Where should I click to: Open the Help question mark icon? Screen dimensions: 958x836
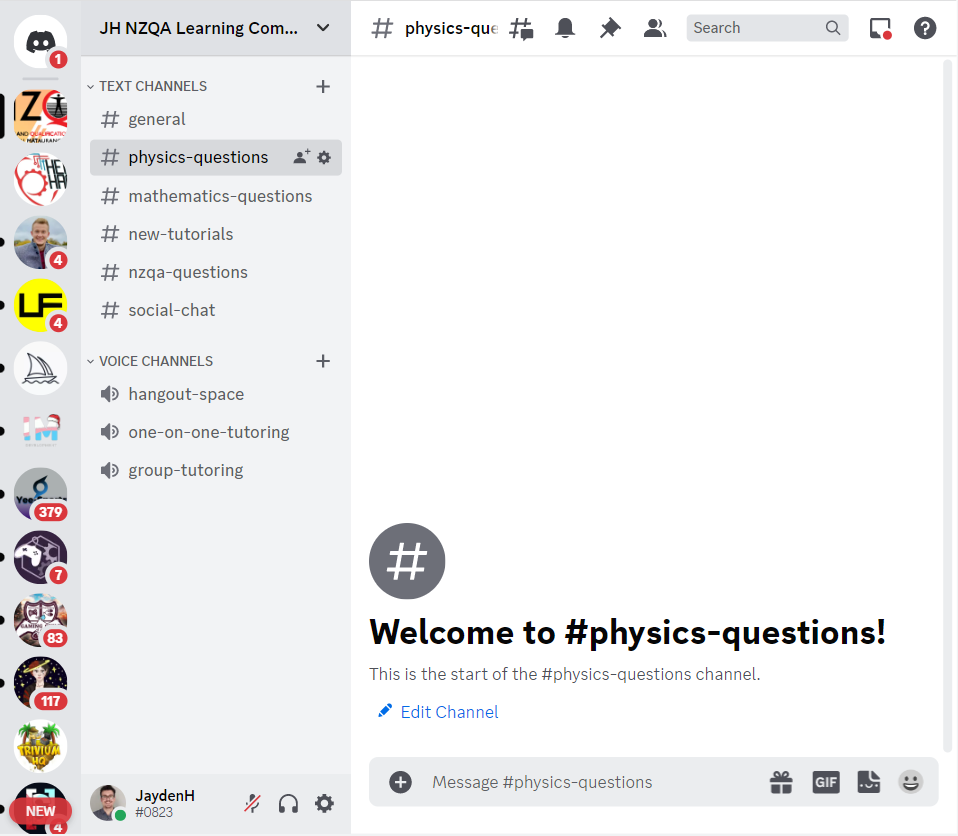coord(924,28)
